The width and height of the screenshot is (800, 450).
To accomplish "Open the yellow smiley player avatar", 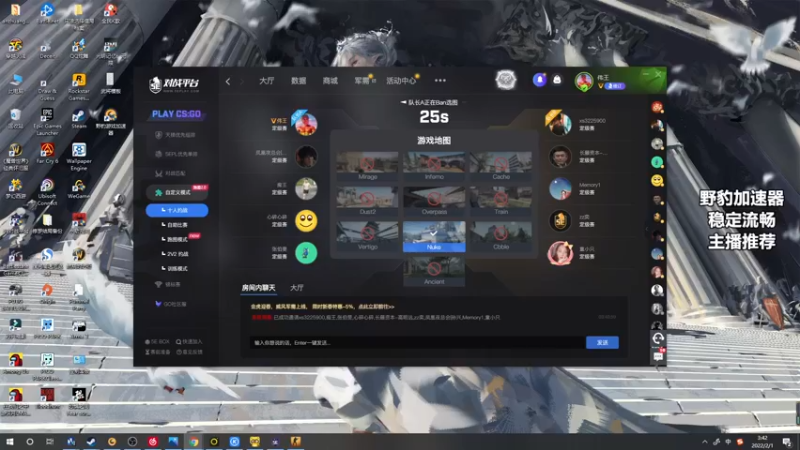I will pyautogui.click(x=306, y=221).
